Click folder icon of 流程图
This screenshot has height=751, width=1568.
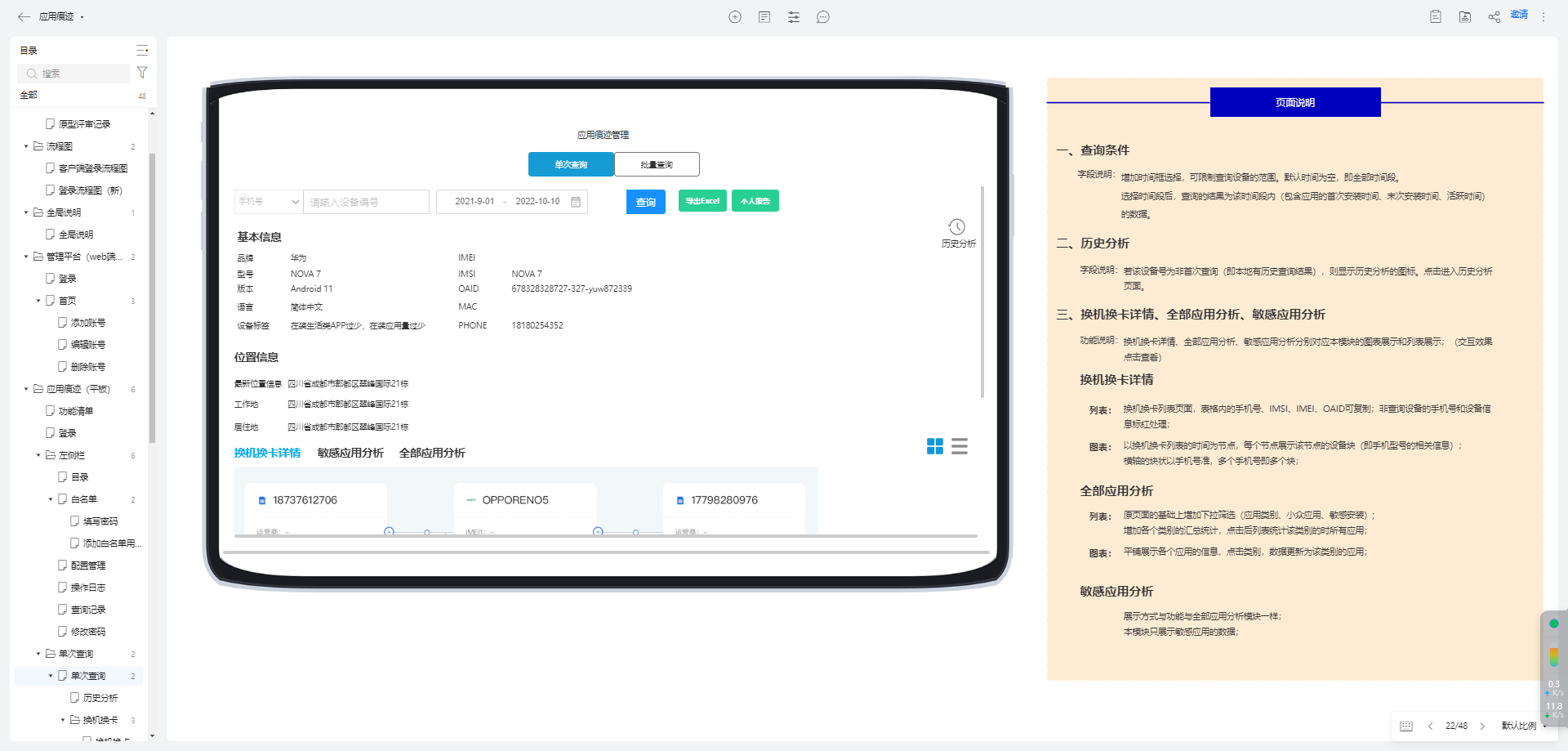coord(38,146)
